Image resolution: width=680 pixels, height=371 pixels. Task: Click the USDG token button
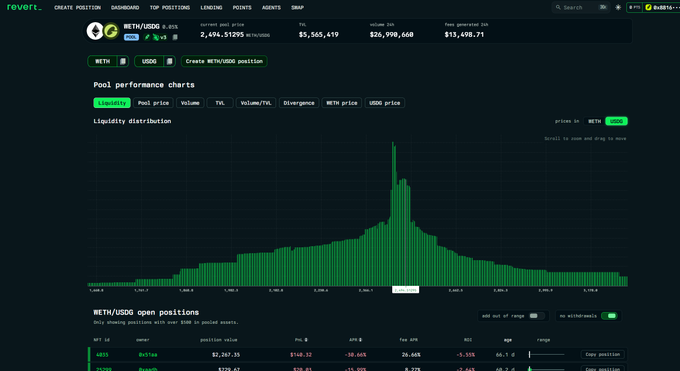pyautogui.click(x=149, y=61)
